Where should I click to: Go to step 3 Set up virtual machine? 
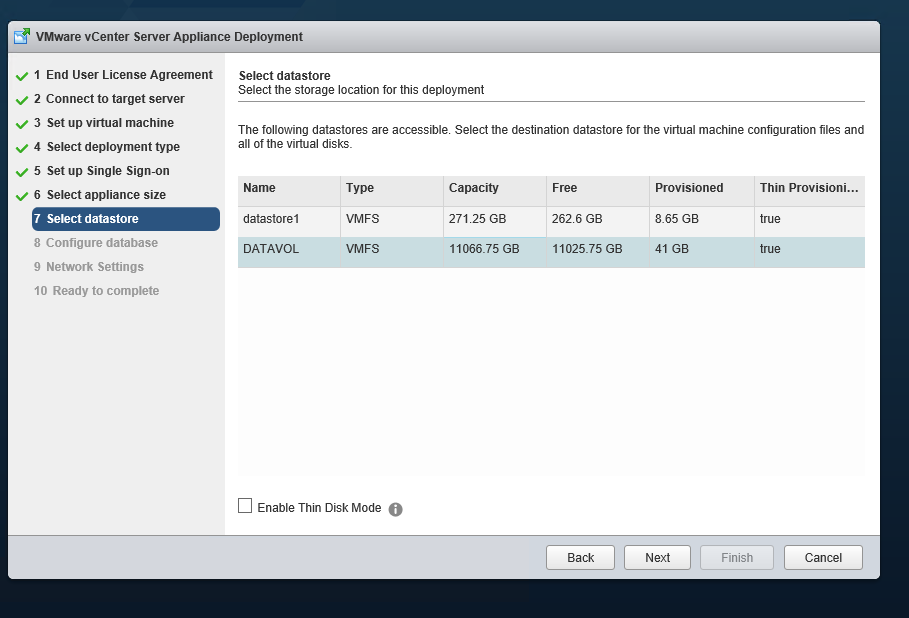tap(110, 123)
